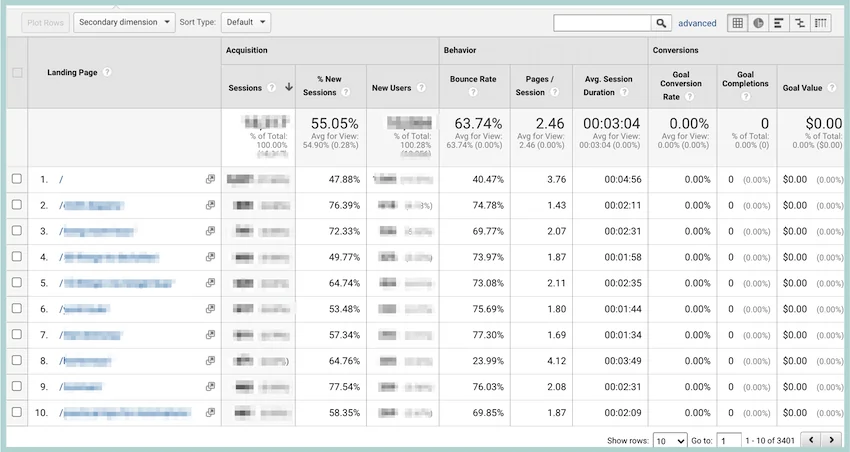Image resolution: width=850 pixels, height=452 pixels.
Task: Open landing page row 5 external link icon
Action: coord(210,283)
